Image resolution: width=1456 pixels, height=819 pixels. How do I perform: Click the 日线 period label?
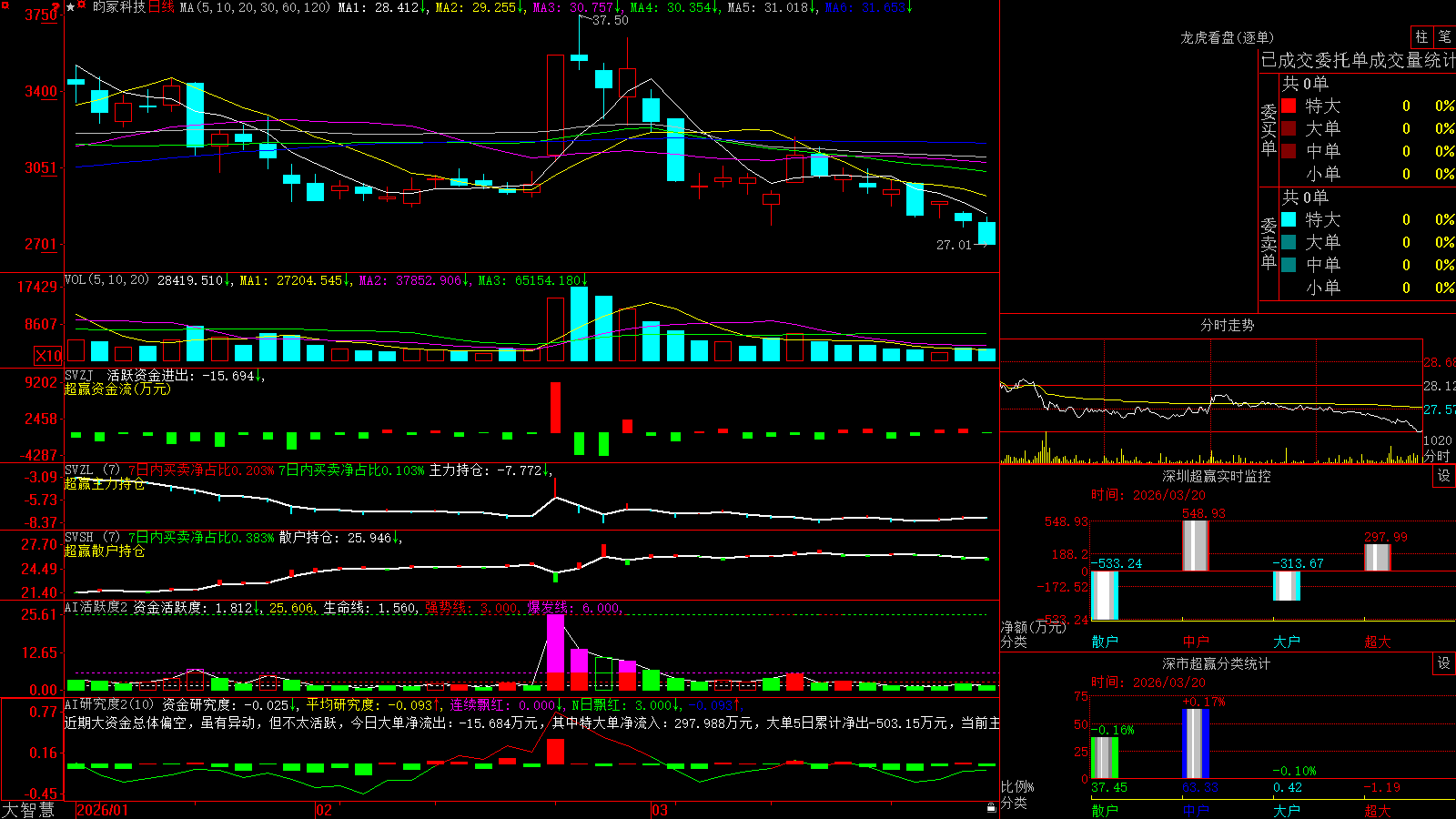tap(161, 7)
